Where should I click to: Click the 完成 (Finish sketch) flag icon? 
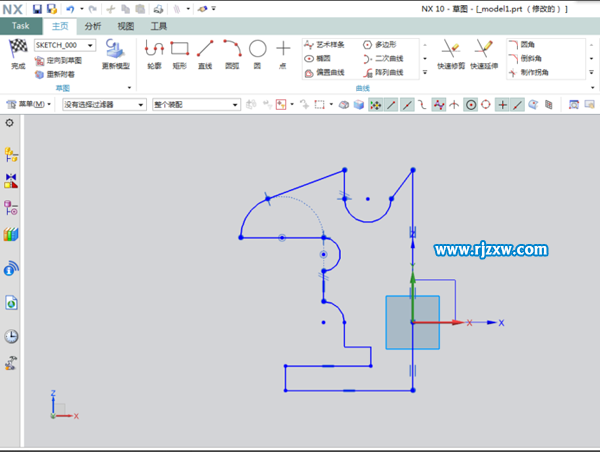tap(18, 50)
